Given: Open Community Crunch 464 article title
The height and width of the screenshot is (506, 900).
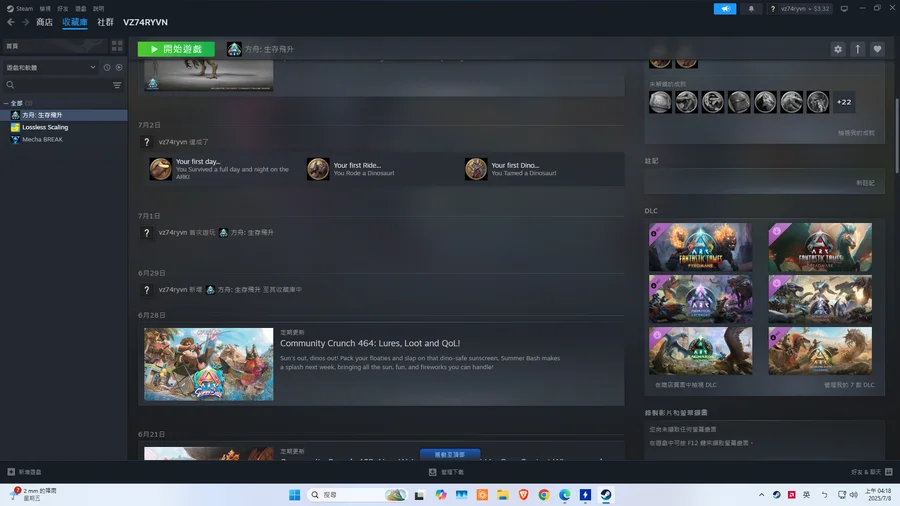Looking at the screenshot, I should coord(370,343).
